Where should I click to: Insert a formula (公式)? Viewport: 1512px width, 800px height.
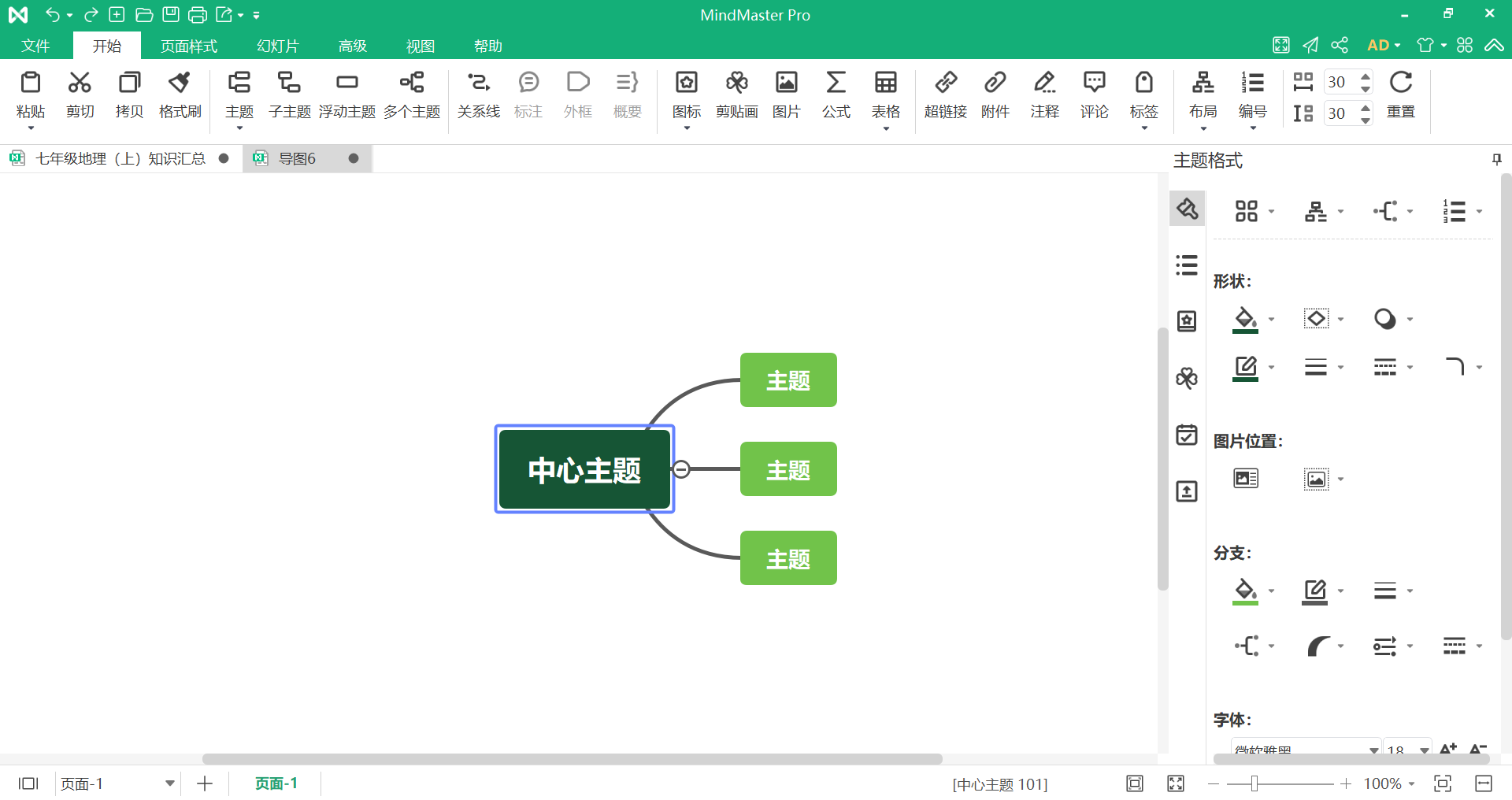coord(836,96)
